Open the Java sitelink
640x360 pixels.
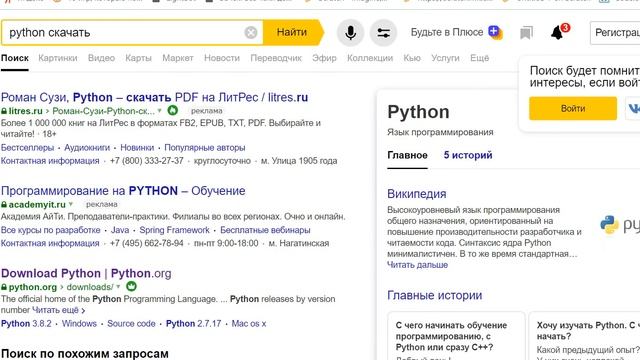[120, 230]
